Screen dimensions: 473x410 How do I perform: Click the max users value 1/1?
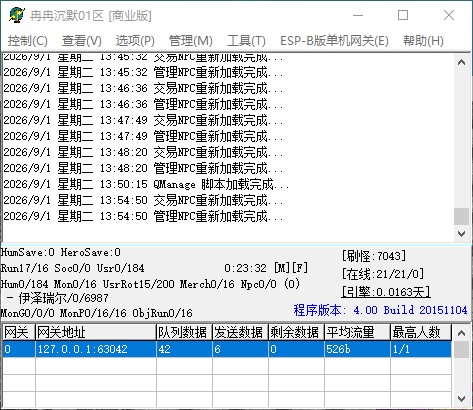coord(421,349)
